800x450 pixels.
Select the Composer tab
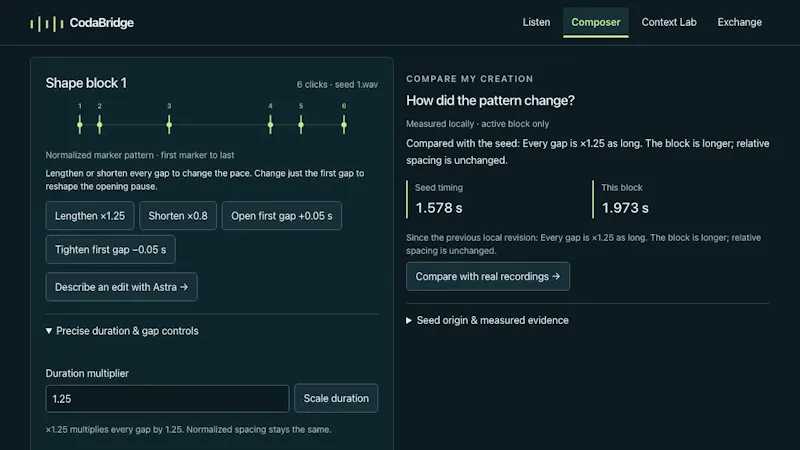point(595,22)
